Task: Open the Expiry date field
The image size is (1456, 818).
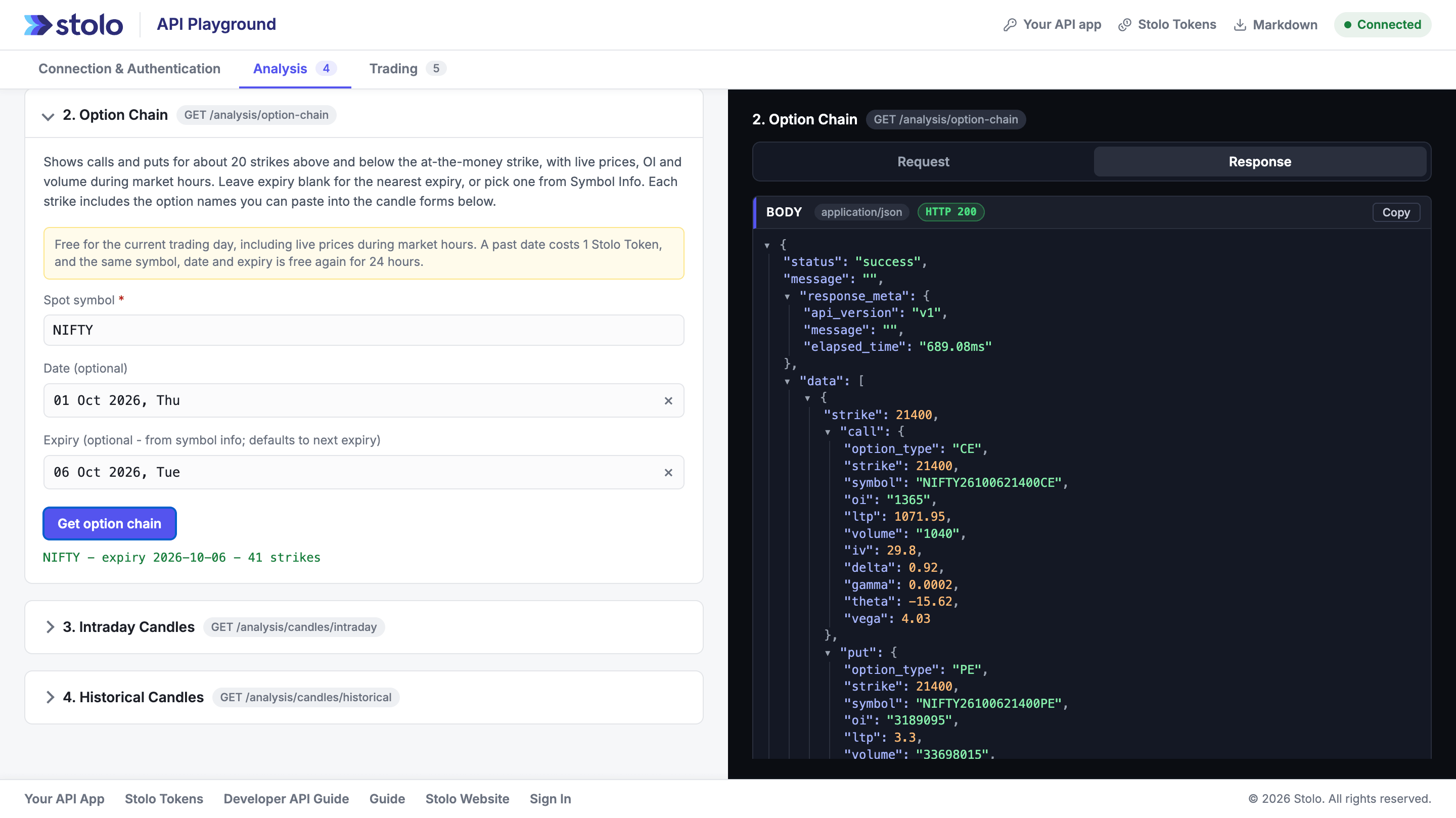Action: 364,473
